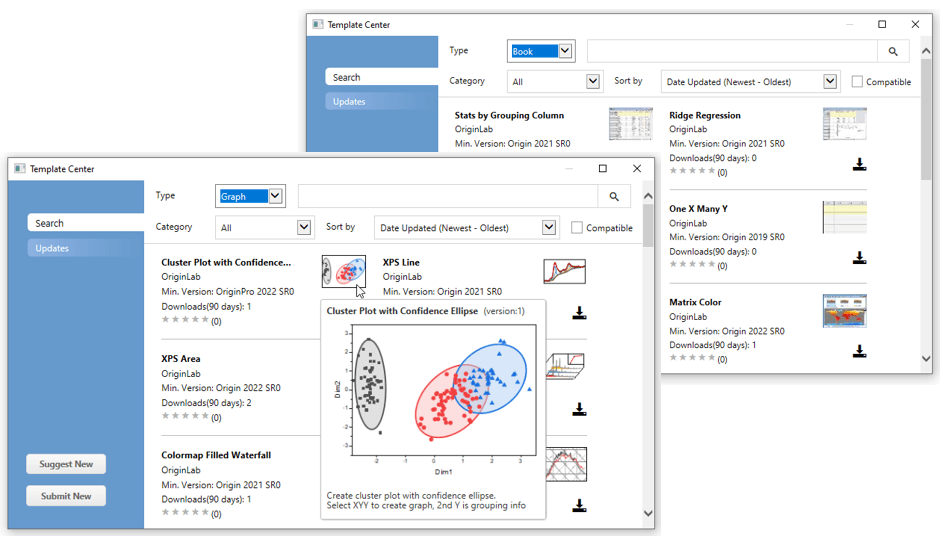Click Cluster Plot with Confidence title
The width and height of the screenshot is (943, 542).
pos(226,262)
